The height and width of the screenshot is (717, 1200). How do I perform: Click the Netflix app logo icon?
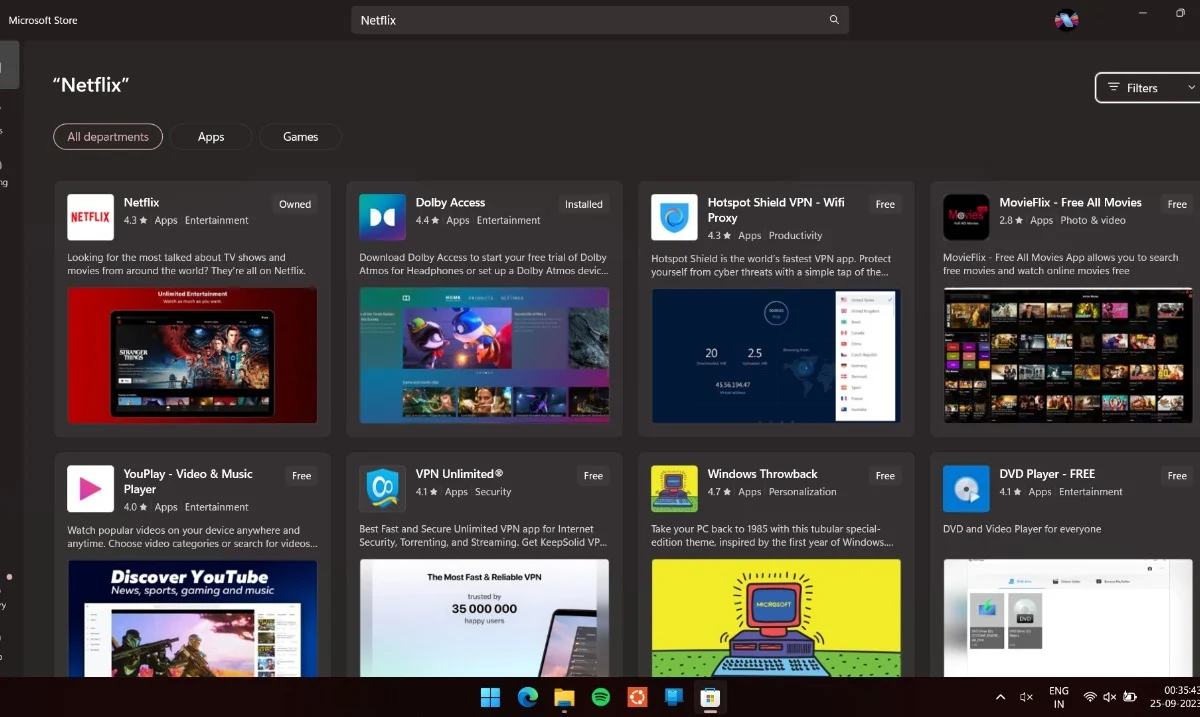(x=90, y=217)
